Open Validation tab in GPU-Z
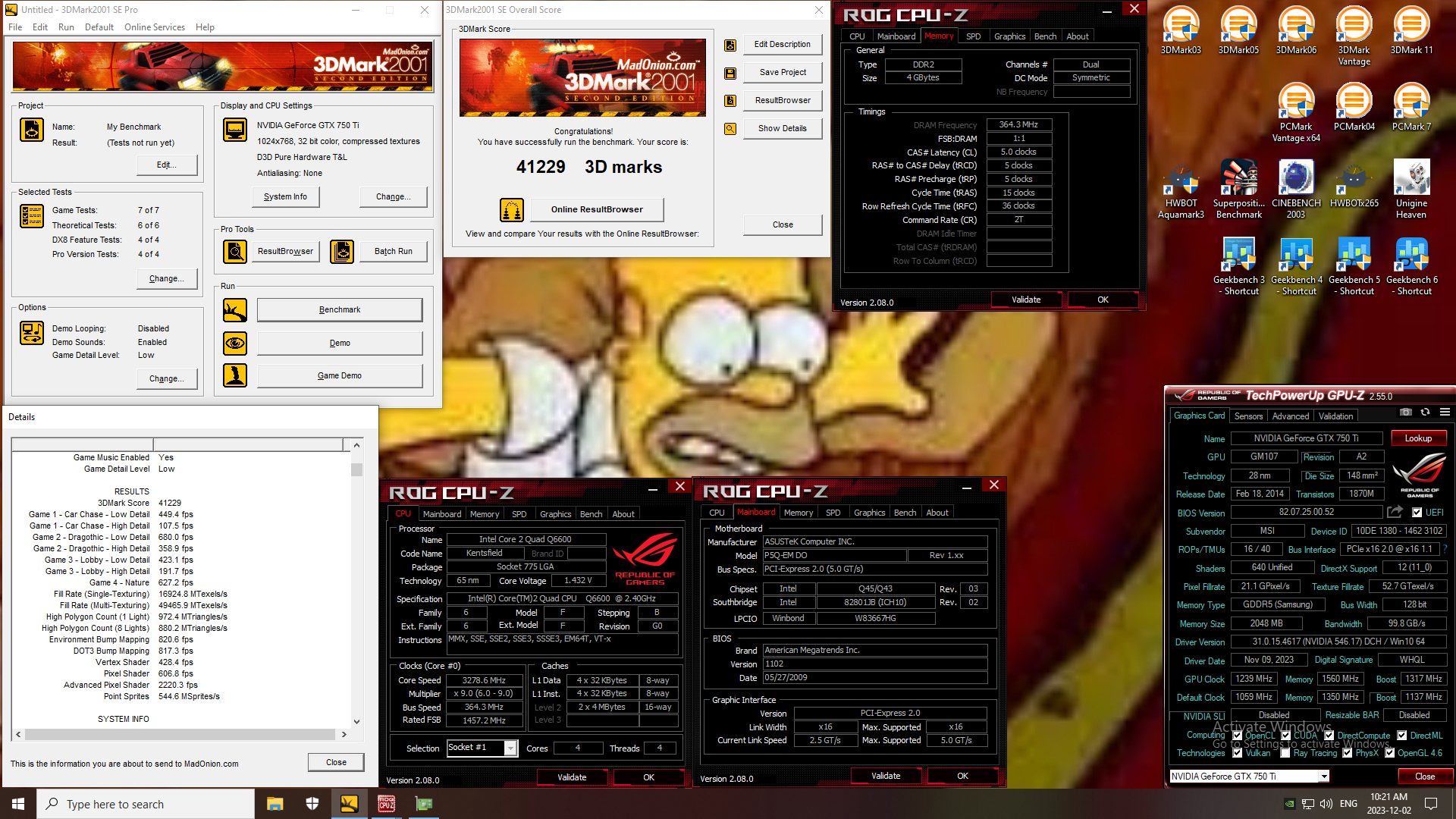This screenshot has width=1456, height=819. click(x=1335, y=416)
